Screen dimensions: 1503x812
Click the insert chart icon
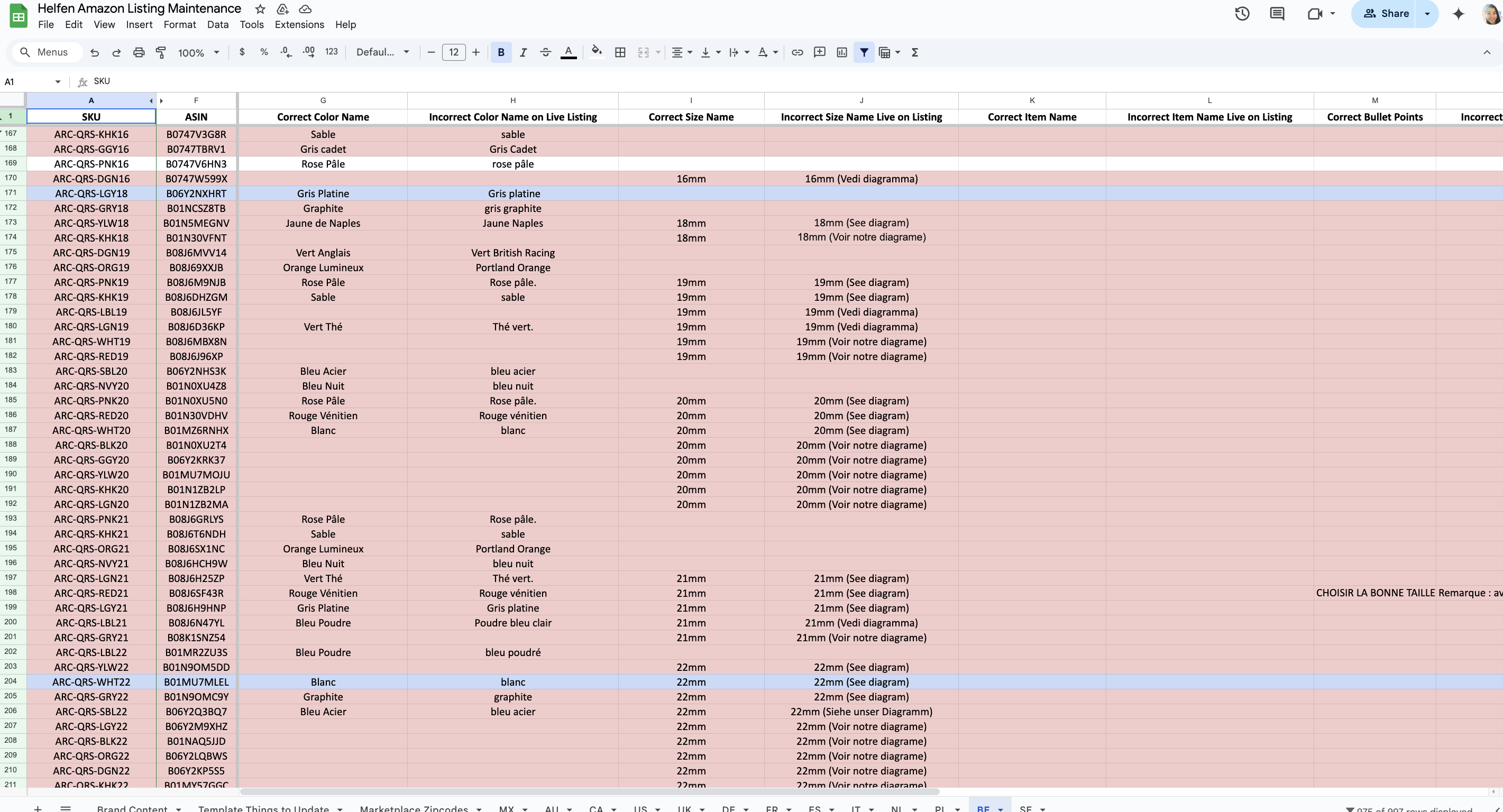842,52
